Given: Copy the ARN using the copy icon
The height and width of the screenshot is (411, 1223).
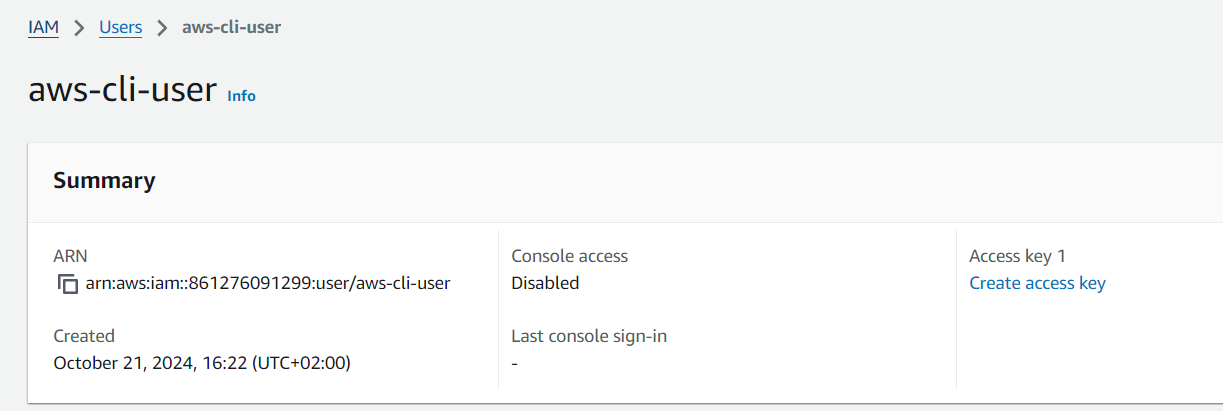Looking at the screenshot, I should coord(67,284).
